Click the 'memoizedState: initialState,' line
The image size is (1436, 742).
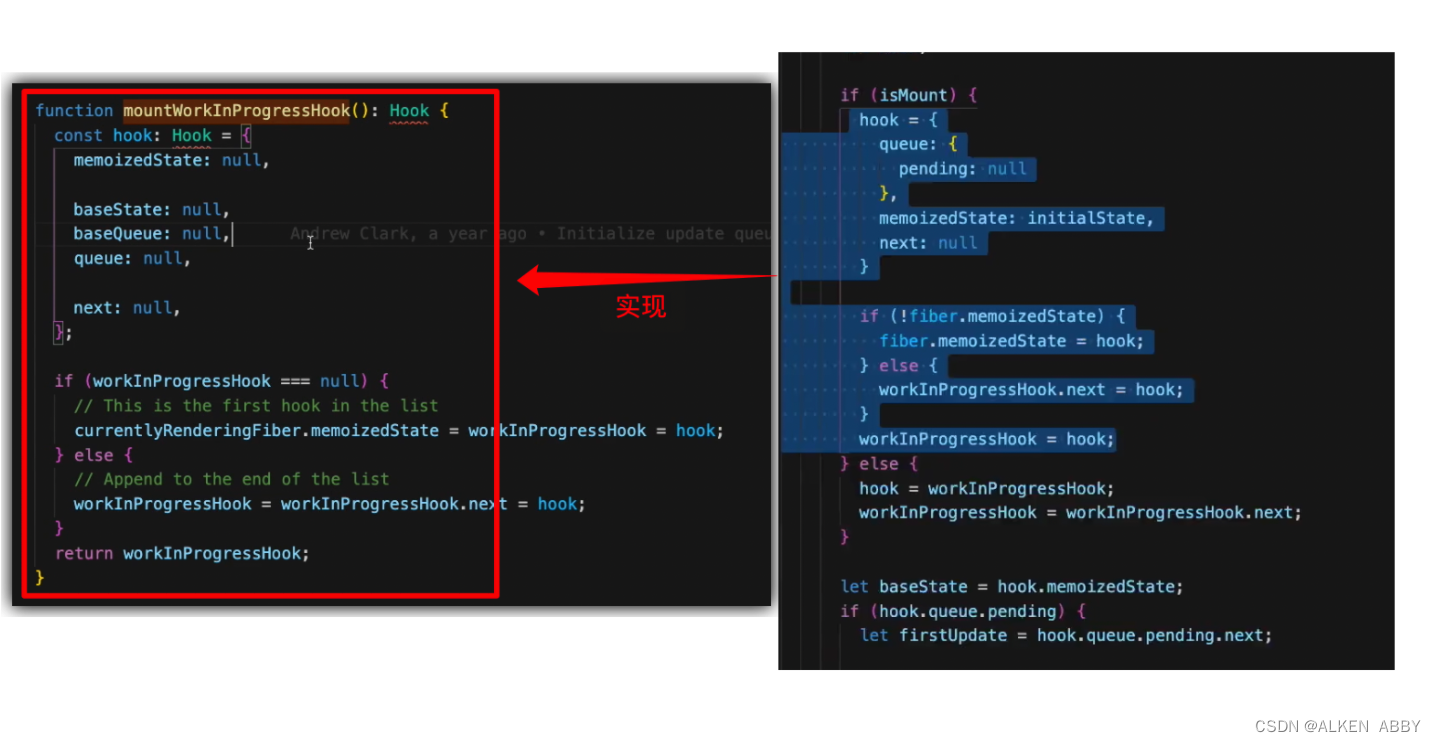tap(1016, 218)
